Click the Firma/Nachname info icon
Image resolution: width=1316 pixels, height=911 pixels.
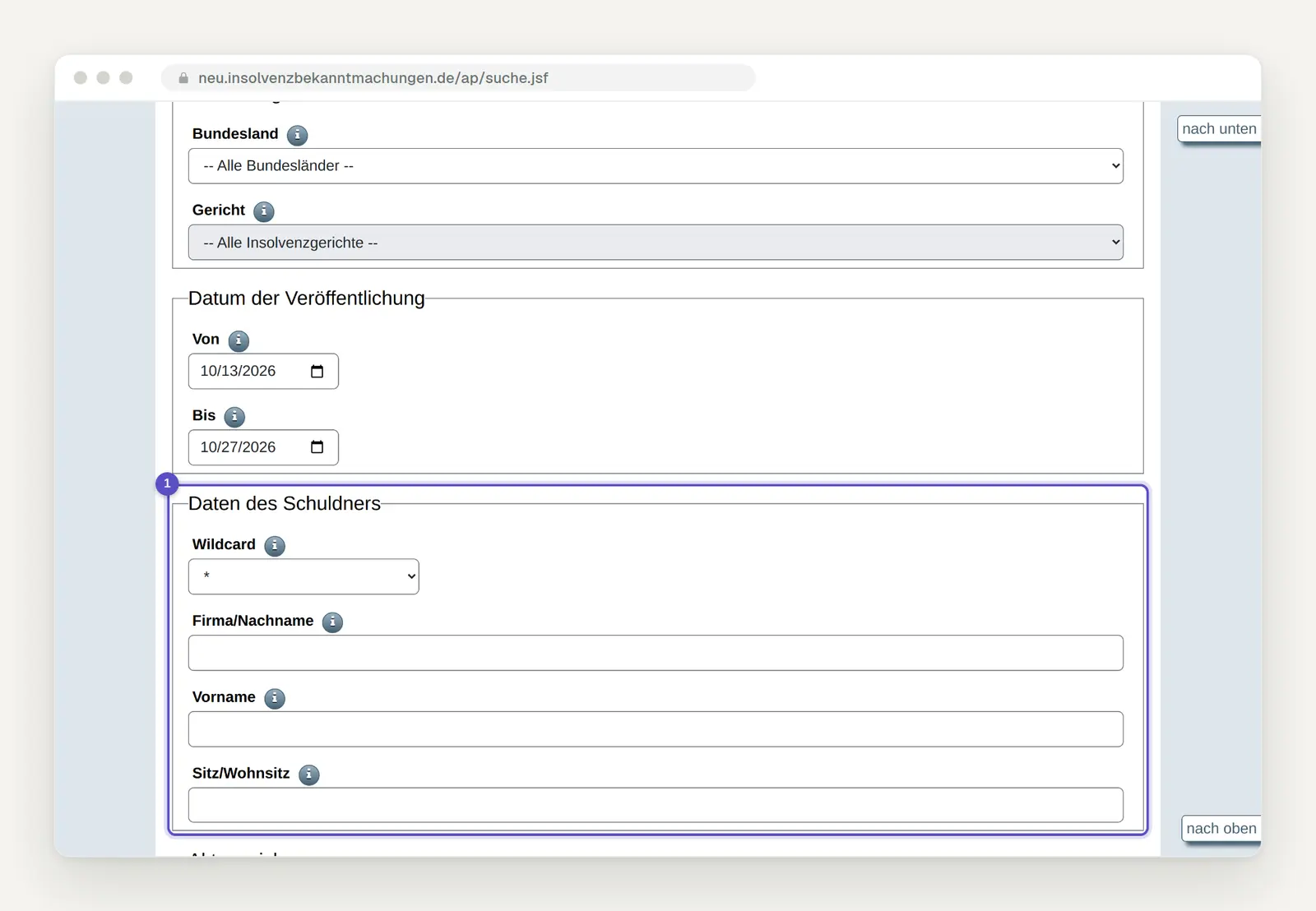pyautogui.click(x=332, y=622)
